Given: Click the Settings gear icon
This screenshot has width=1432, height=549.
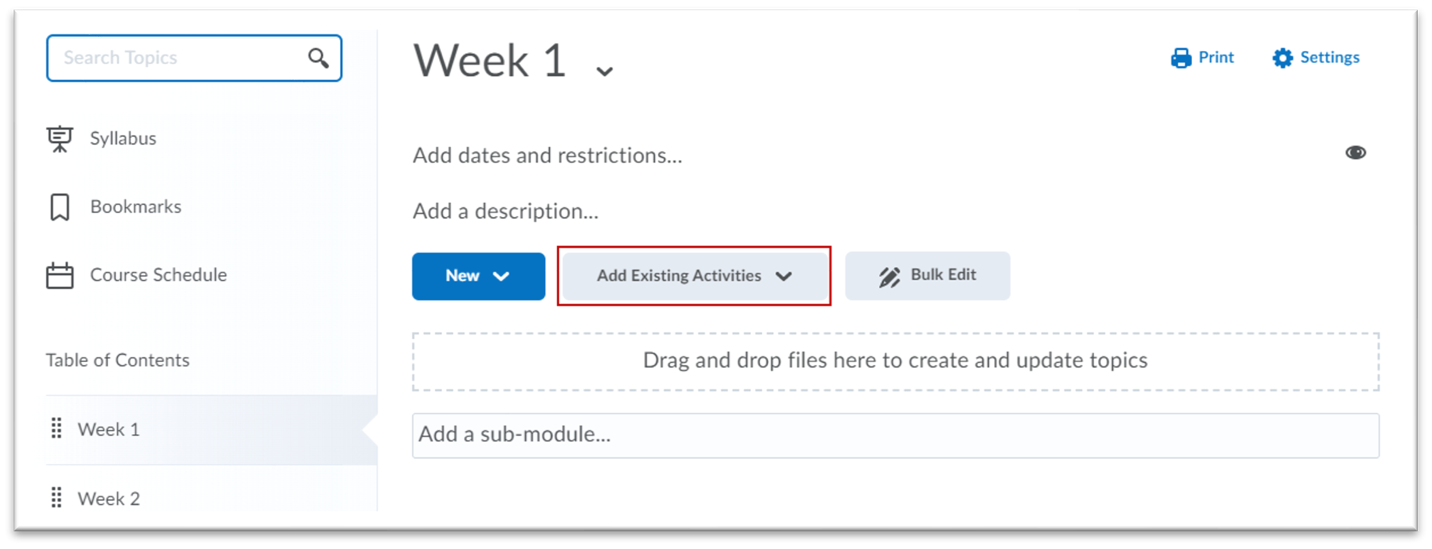Looking at the screenshot, I should [x=1282, y=58].
